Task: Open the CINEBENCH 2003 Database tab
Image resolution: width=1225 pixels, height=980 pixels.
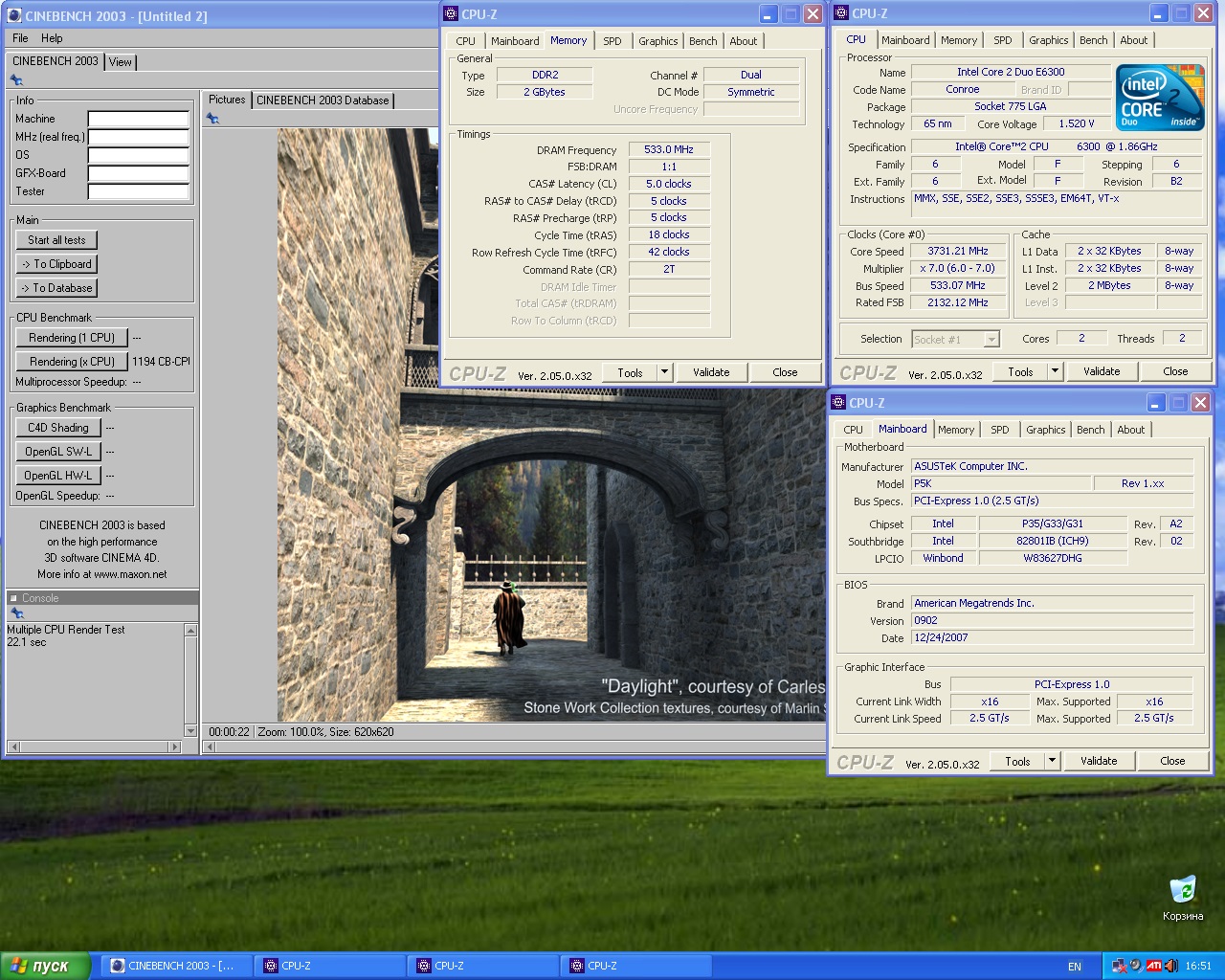Action: pos(323,100)
